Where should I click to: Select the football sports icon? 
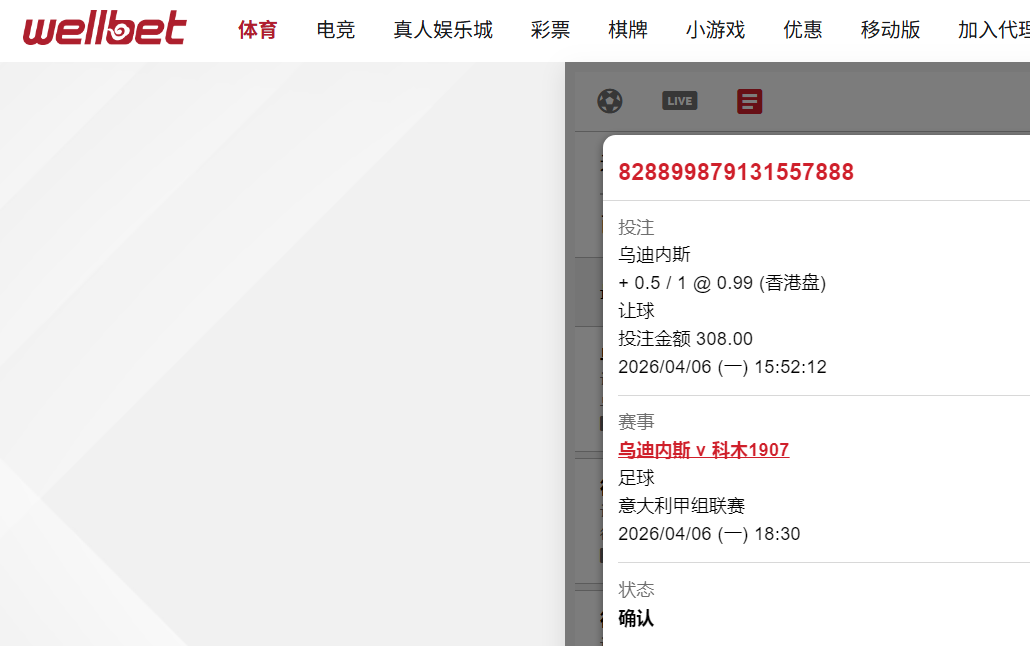pos(610,101)
